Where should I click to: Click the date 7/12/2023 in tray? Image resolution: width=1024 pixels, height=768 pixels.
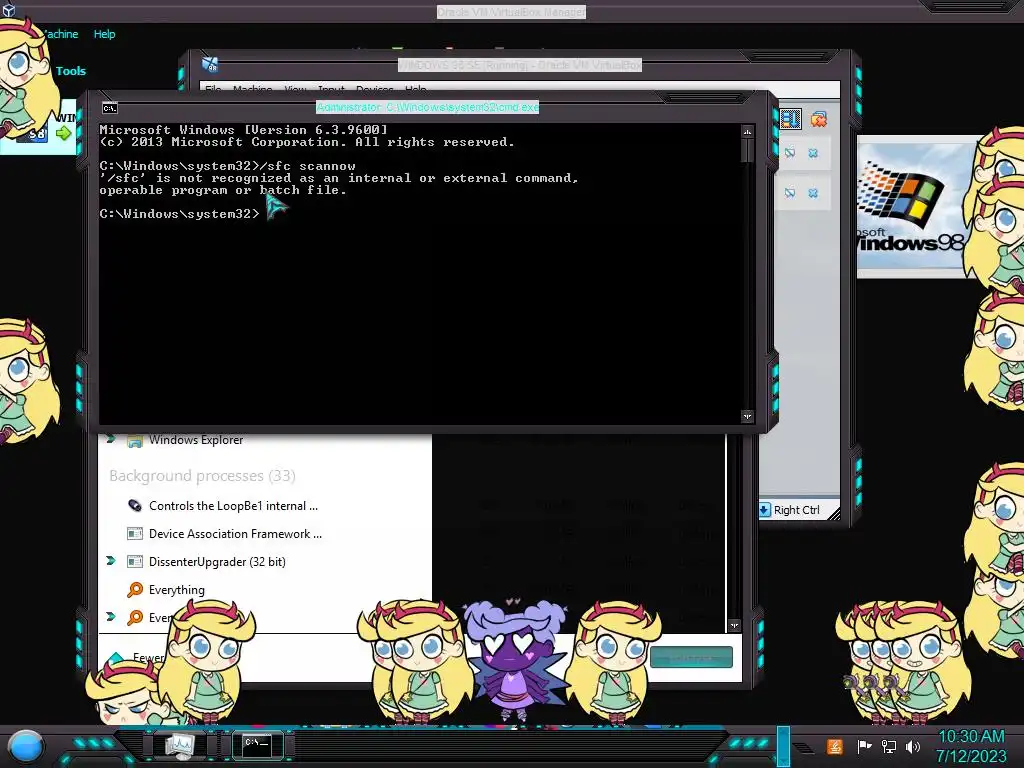click(x=971, y=756)
